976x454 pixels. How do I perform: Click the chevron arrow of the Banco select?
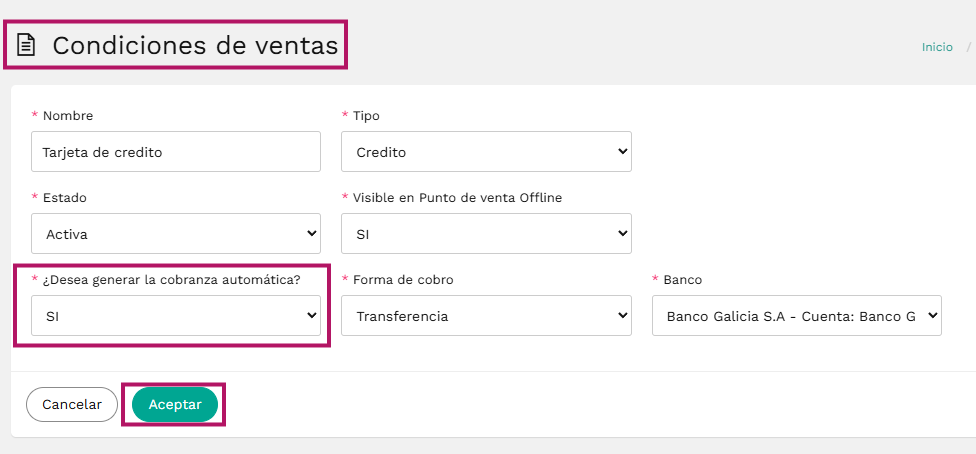click(932, 316)
